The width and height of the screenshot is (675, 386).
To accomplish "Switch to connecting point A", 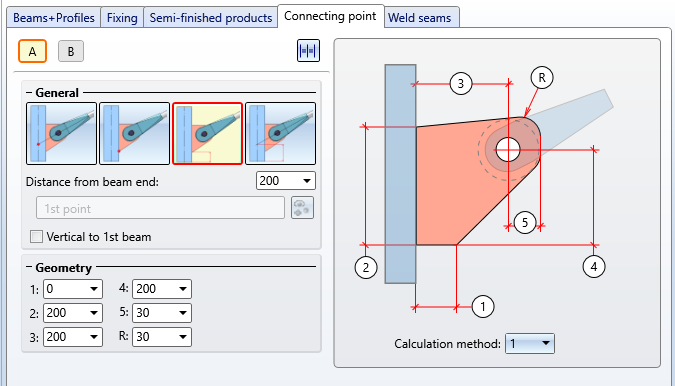I will 32,52.
